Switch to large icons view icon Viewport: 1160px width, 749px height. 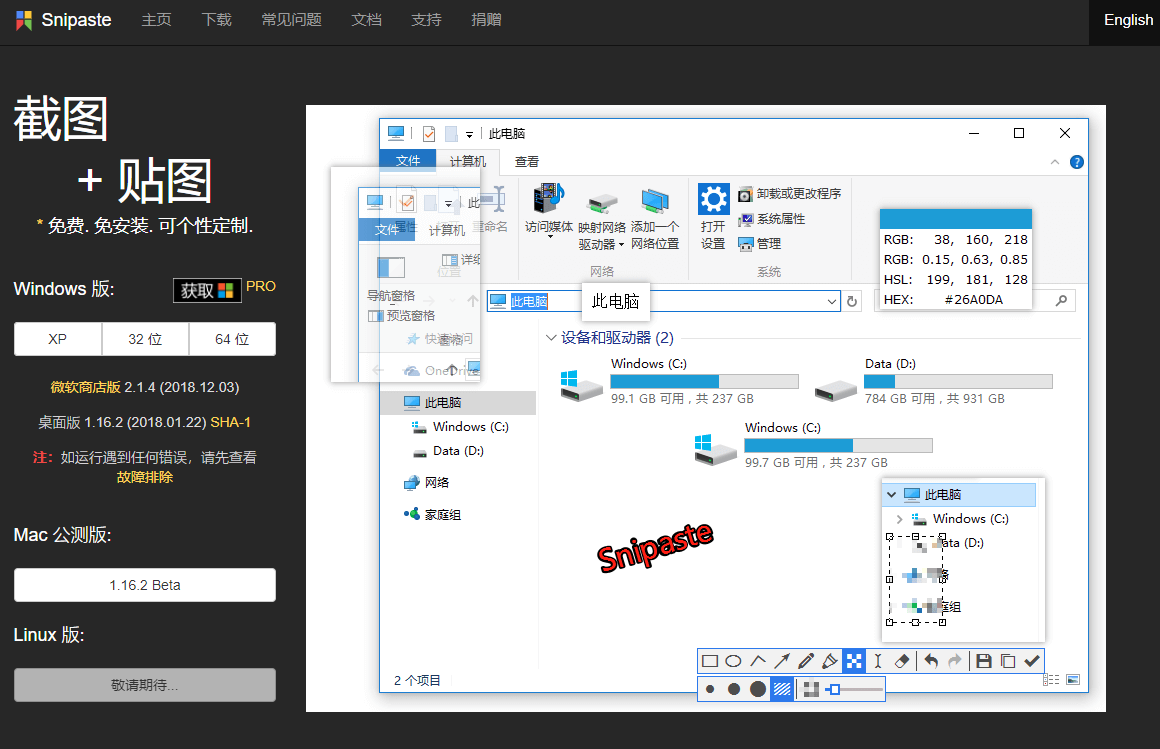(x=1073, y=679)
